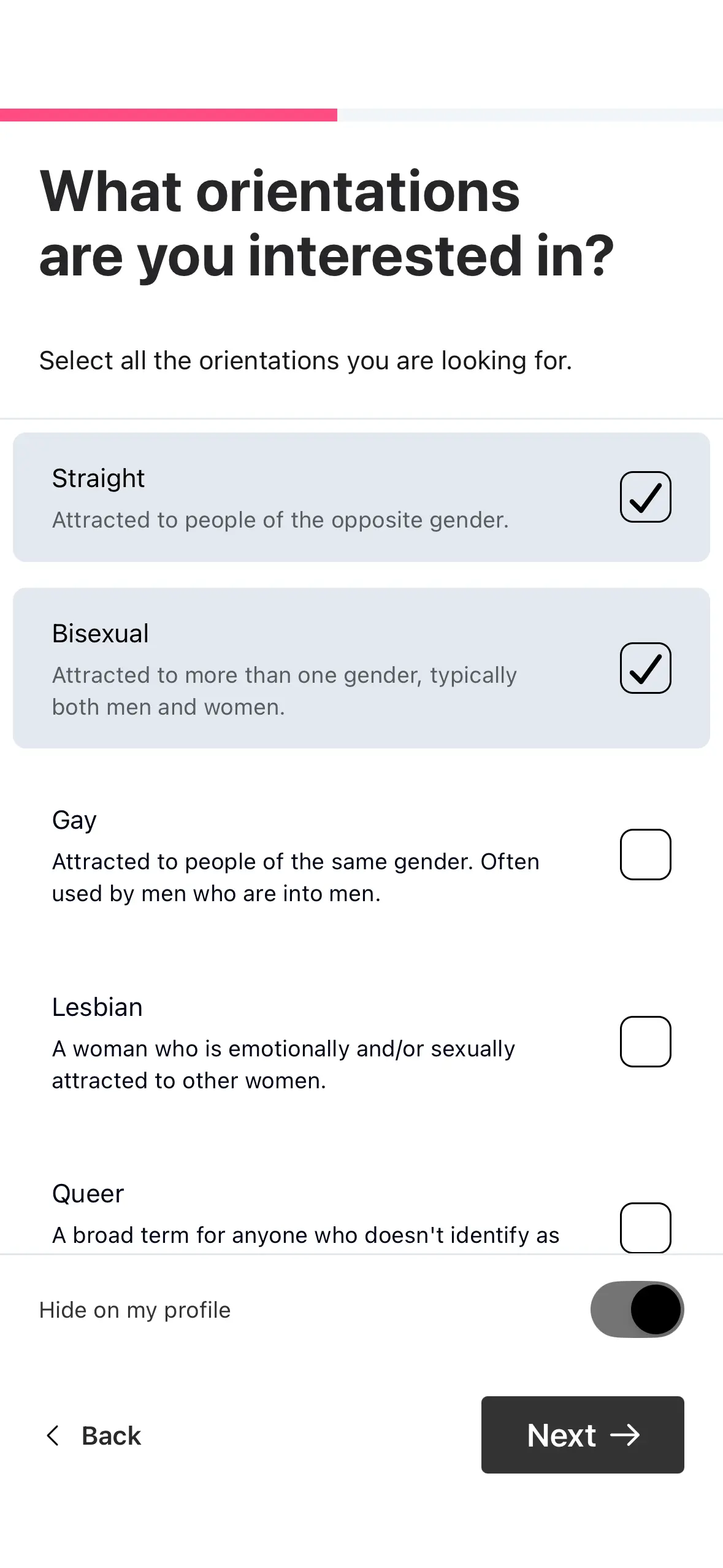Click the Hide on my profile label
This screenshot has height=1568, width=723.
tap(135, 1310)
